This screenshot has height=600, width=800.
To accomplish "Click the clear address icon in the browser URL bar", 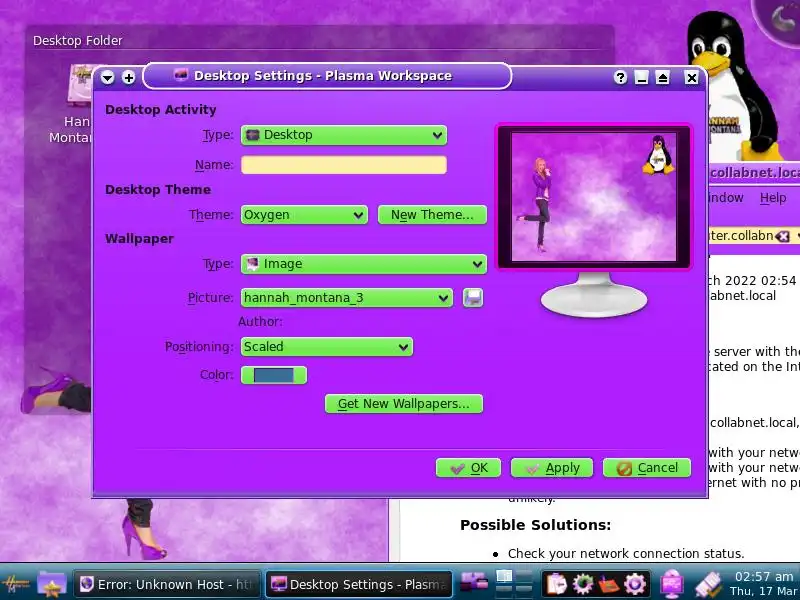I will [782, 236].
